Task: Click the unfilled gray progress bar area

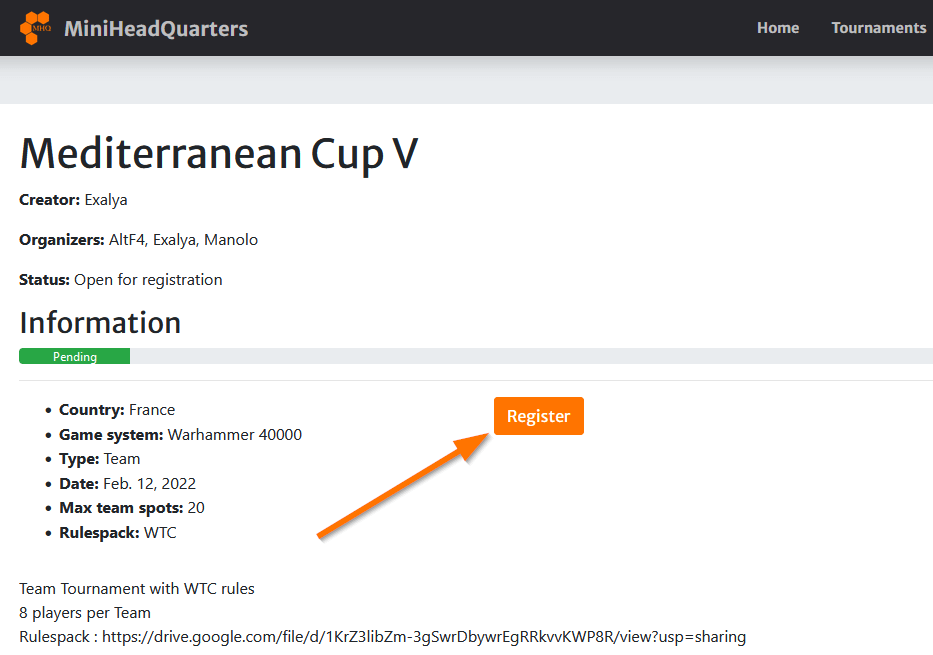Action: (x=530, y=357)
